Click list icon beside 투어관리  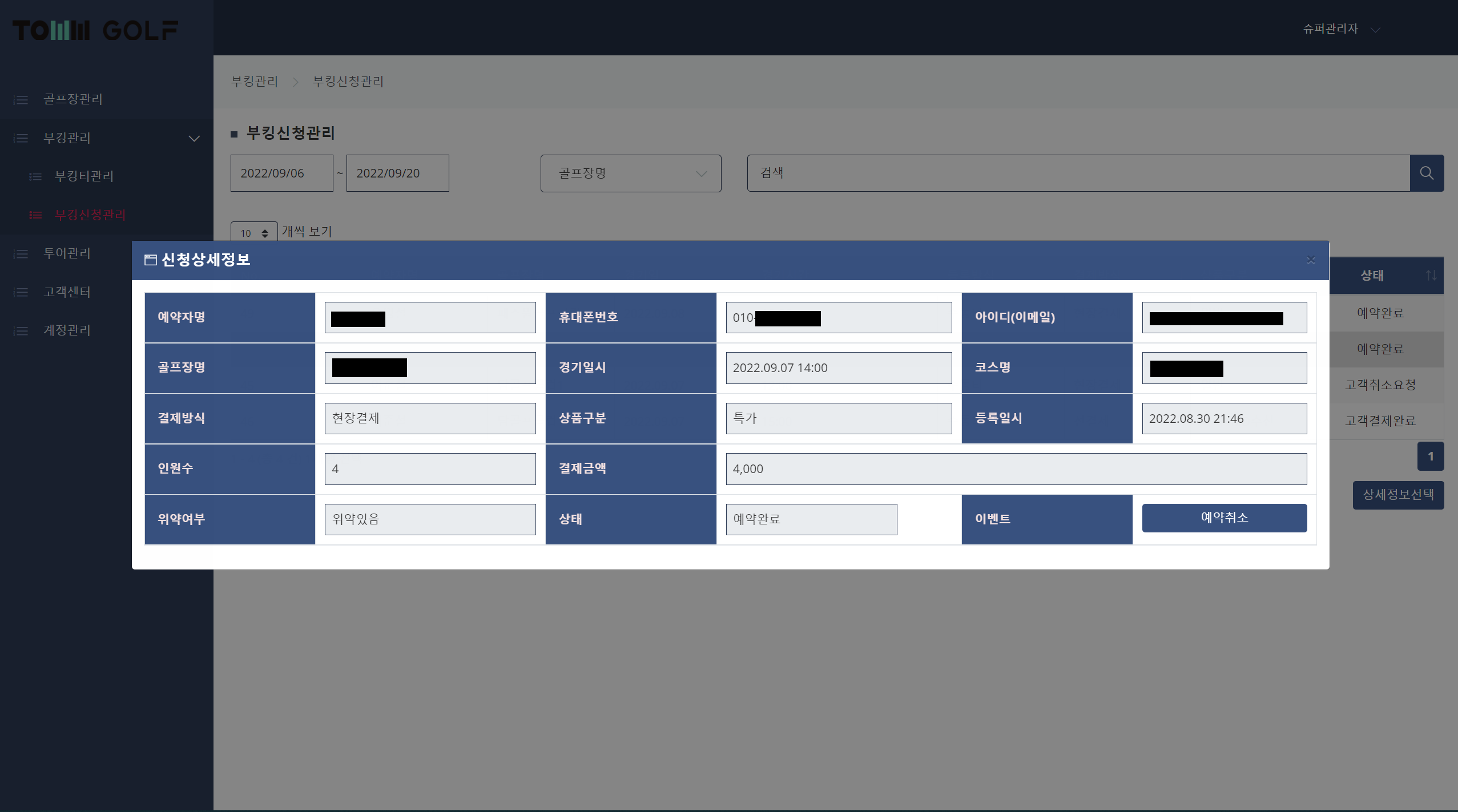click(x=21, y=254)
